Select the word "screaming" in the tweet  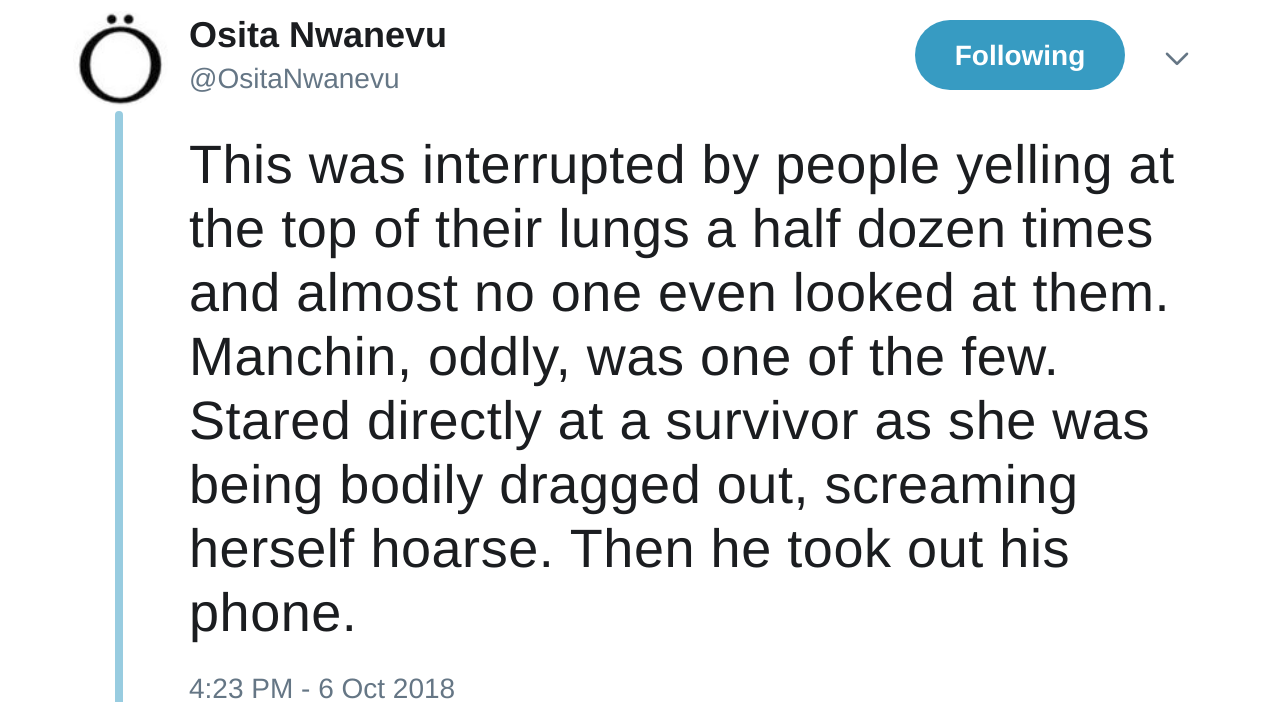coord(951,485)
